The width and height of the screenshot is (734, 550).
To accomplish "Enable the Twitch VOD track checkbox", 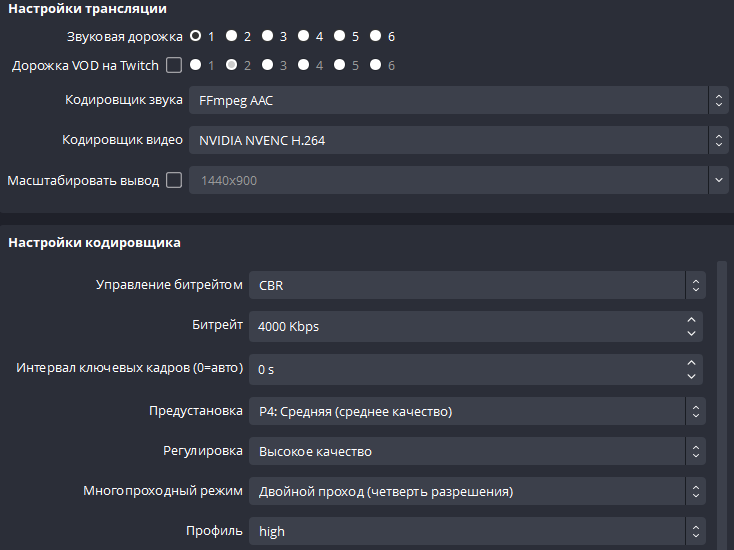I will 174,66.
